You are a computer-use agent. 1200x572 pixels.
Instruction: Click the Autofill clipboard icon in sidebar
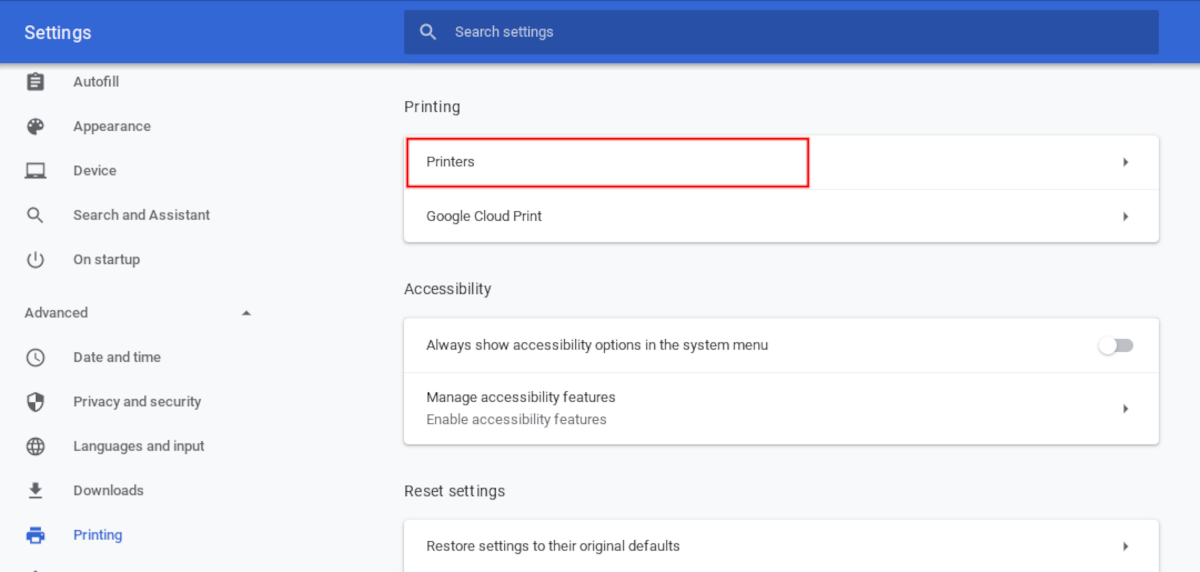36,82
